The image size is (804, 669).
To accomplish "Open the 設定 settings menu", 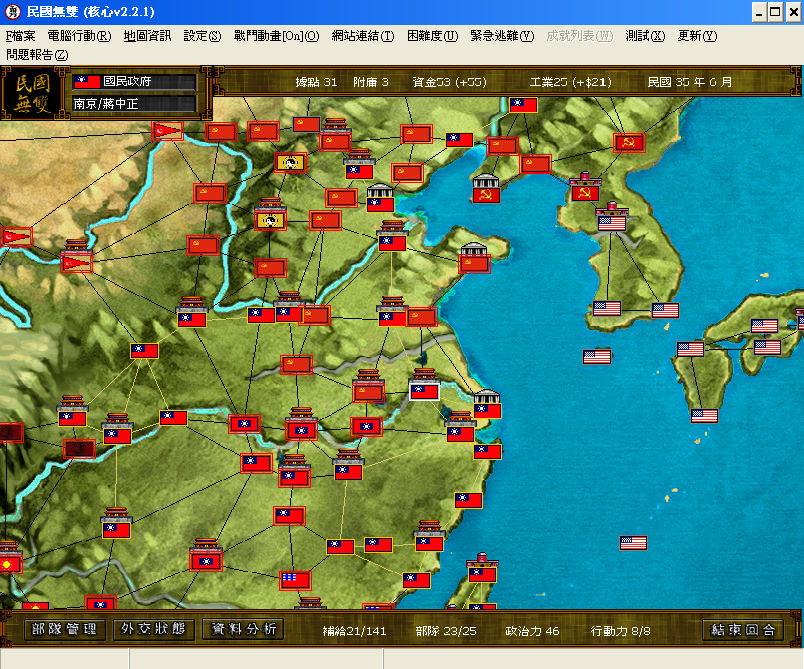I will [202, 36].
